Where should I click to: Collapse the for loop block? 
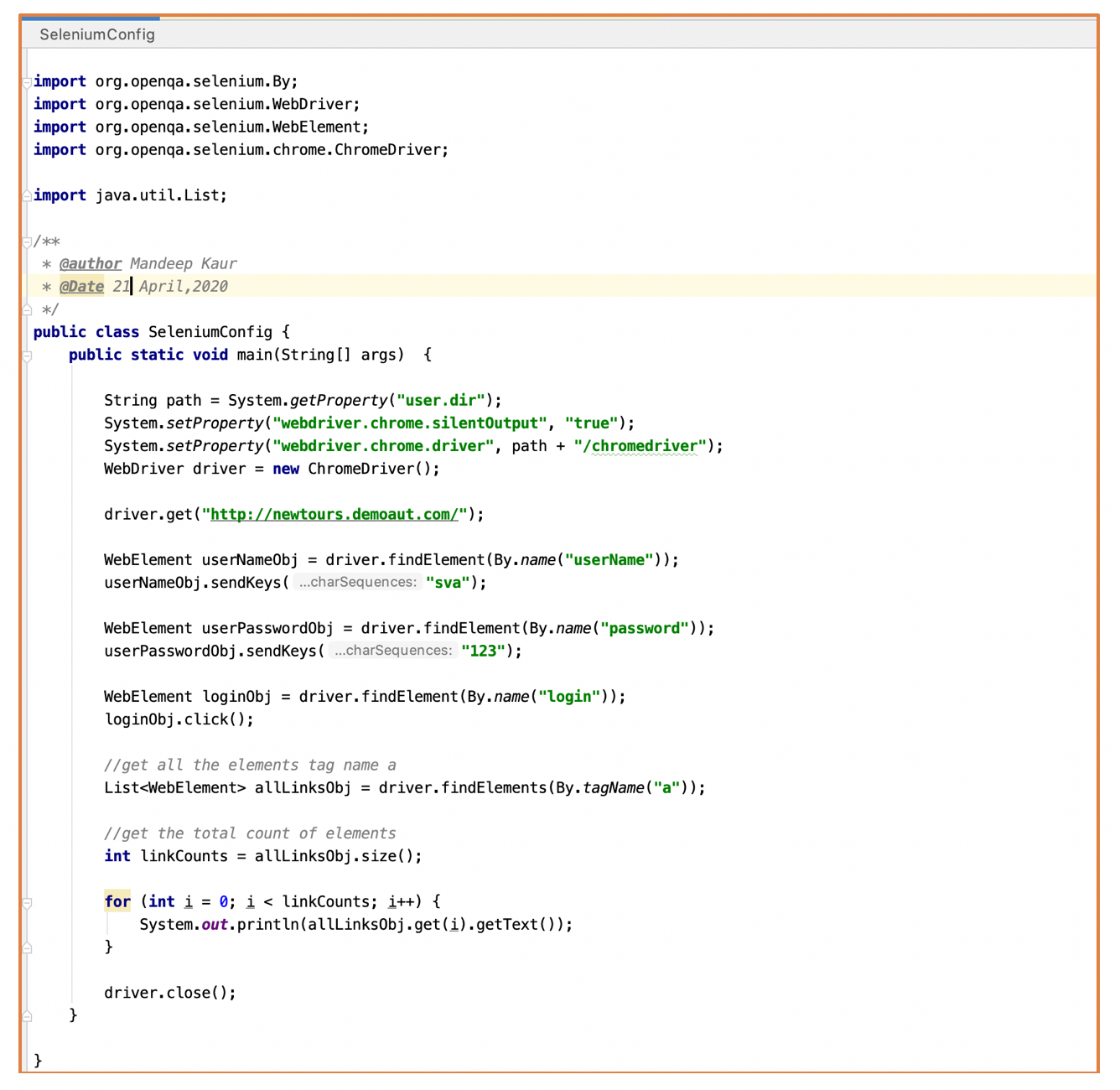pyautogui.click(x=26, y=901)
